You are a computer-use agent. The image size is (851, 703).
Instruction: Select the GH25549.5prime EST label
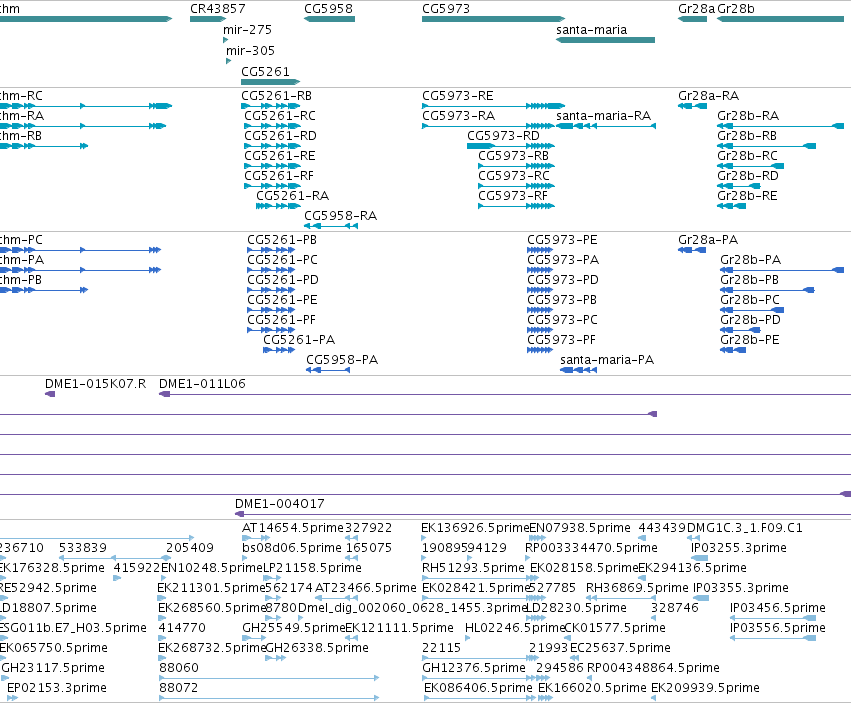click(x=294, y=628)
